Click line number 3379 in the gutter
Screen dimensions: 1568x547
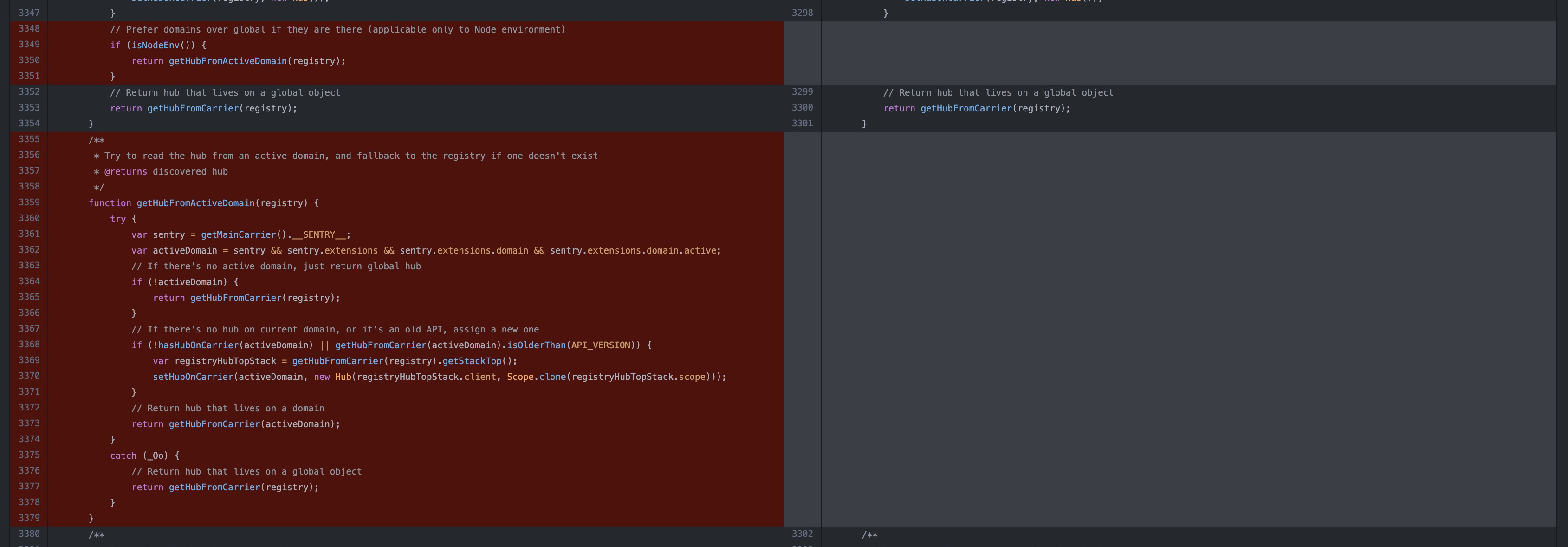pyautogui.click(x=29, y=518)
